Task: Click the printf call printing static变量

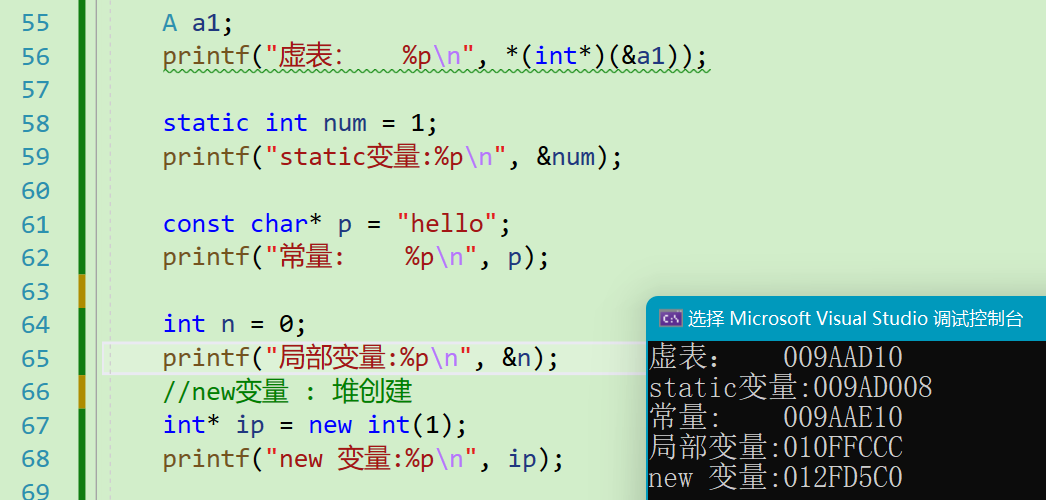Action: tap(392, 157)
